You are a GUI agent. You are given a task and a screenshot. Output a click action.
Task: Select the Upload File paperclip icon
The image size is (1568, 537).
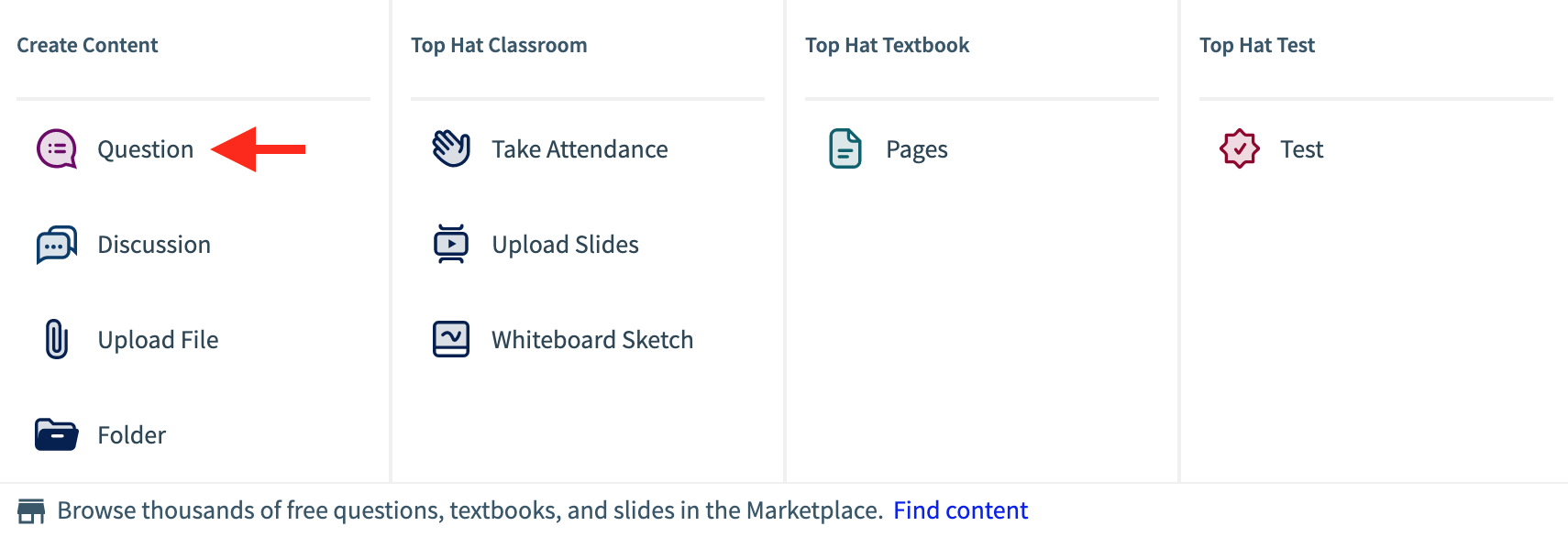coord(55,339)
